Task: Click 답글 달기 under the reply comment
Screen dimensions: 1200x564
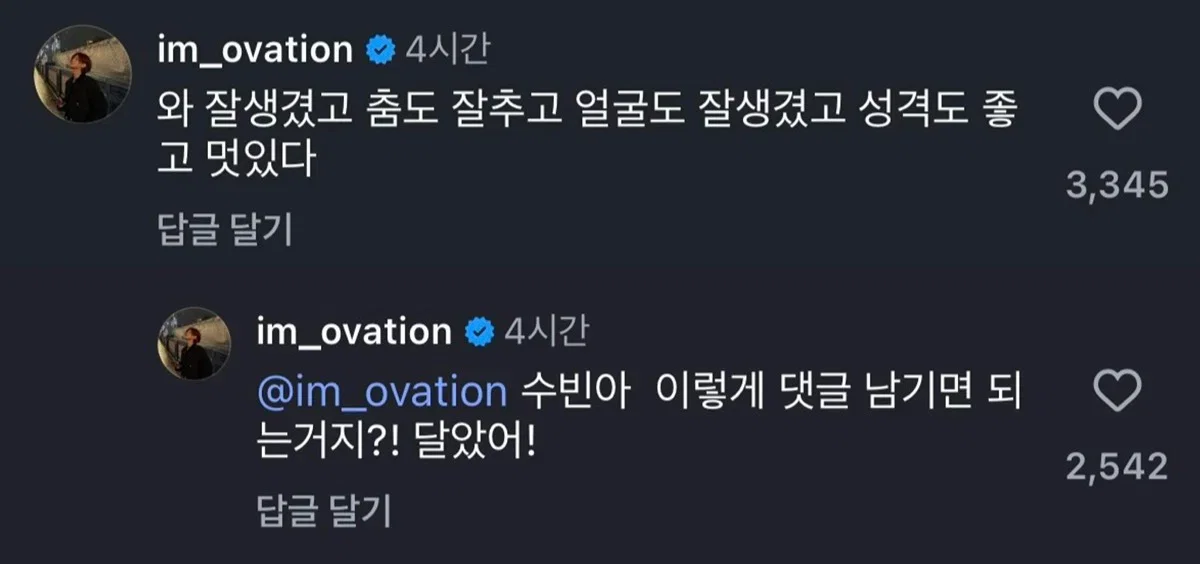Action: pyautogui.click(x=323, y=511)
